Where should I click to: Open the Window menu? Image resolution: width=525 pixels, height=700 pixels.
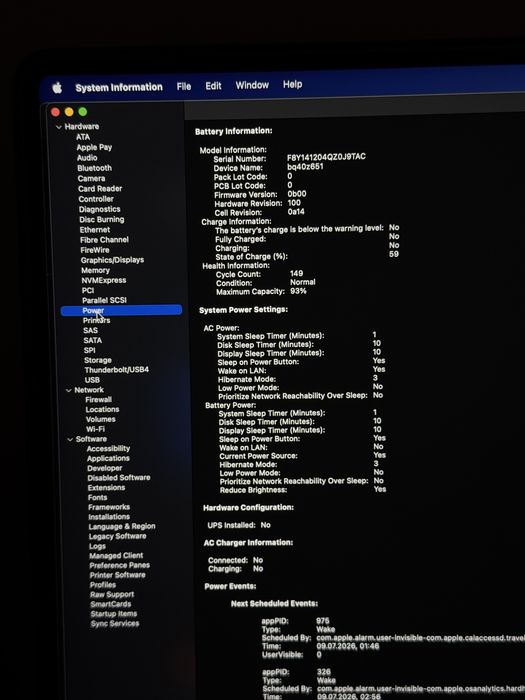point(252,85)
